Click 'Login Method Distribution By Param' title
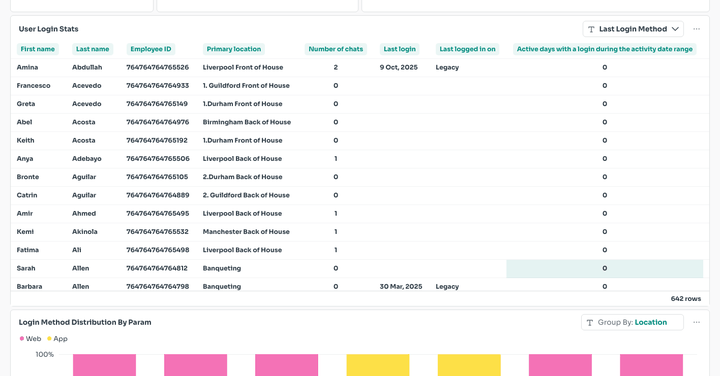The height and width of the screenshot is (376, 720). coord(85,322)
